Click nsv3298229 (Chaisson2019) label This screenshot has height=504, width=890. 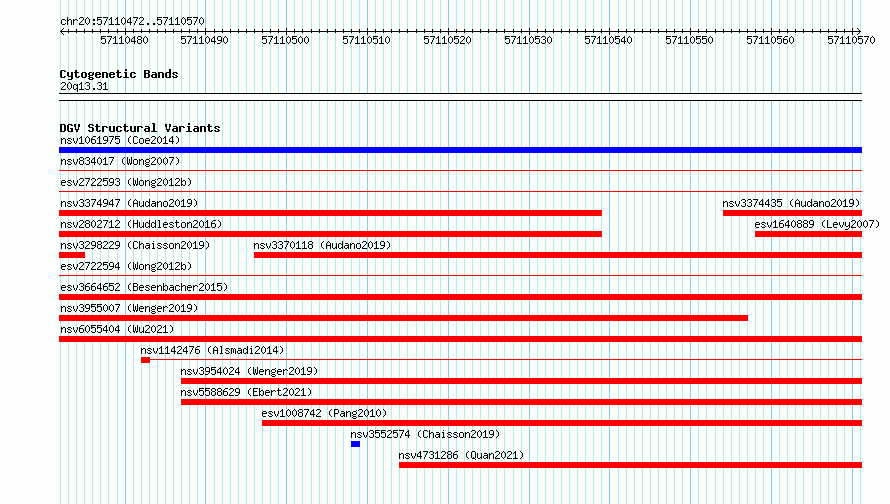click(135, 245)
